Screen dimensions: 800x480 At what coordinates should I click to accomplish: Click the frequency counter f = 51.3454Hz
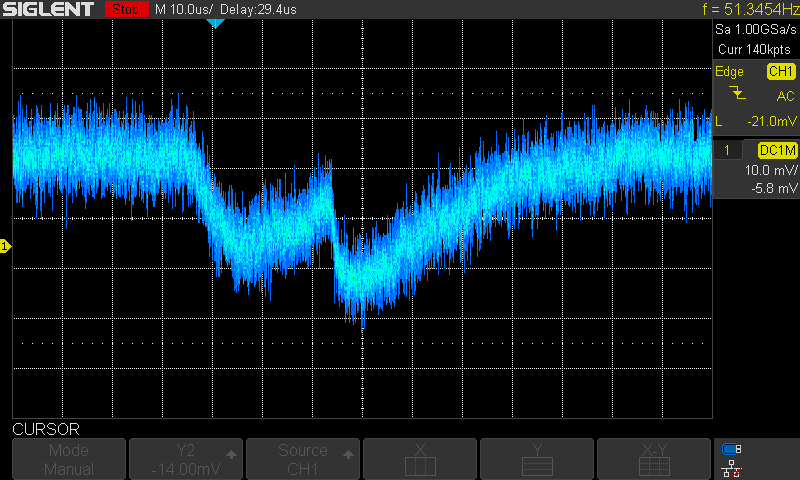click(x=751, y=9)
